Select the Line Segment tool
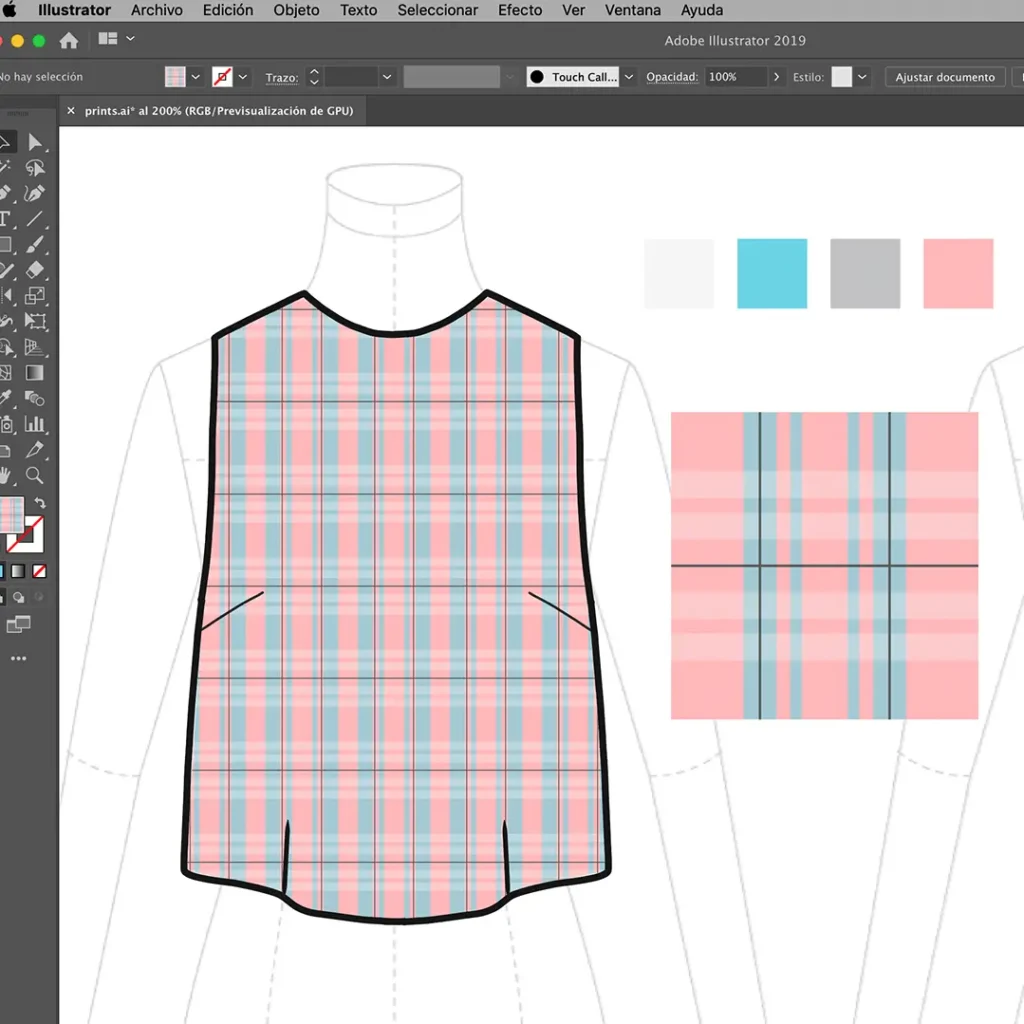This screenshot has height=1024, width=1024. (35, 219)
